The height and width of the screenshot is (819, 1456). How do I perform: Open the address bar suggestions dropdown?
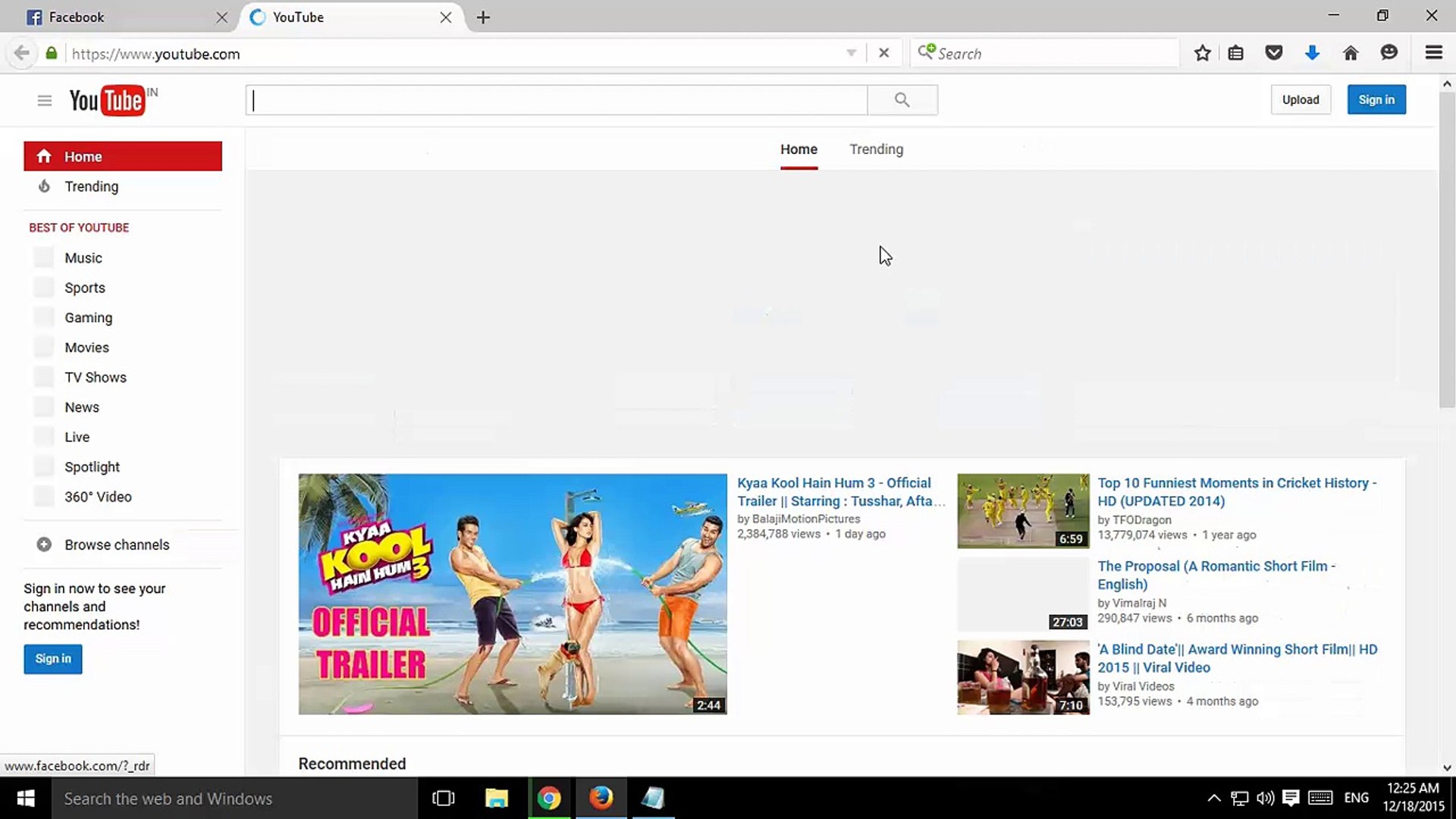point(850,52)
